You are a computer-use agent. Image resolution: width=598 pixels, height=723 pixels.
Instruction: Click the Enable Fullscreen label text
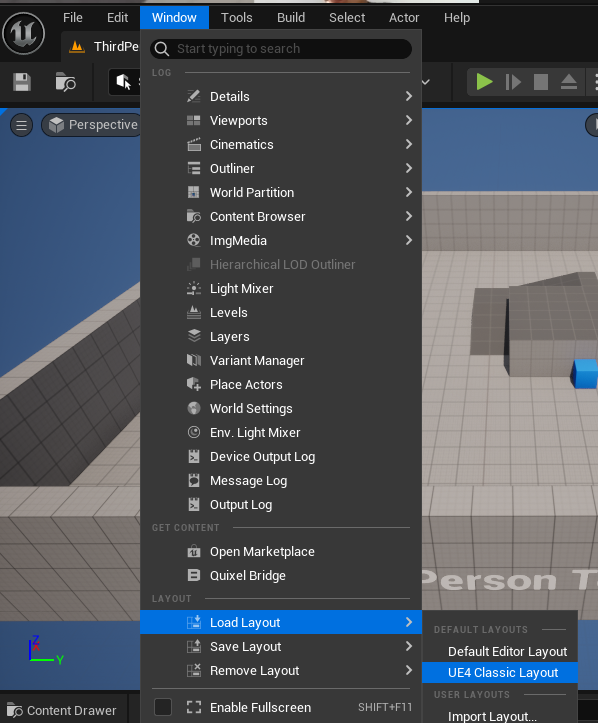[261, 707]
